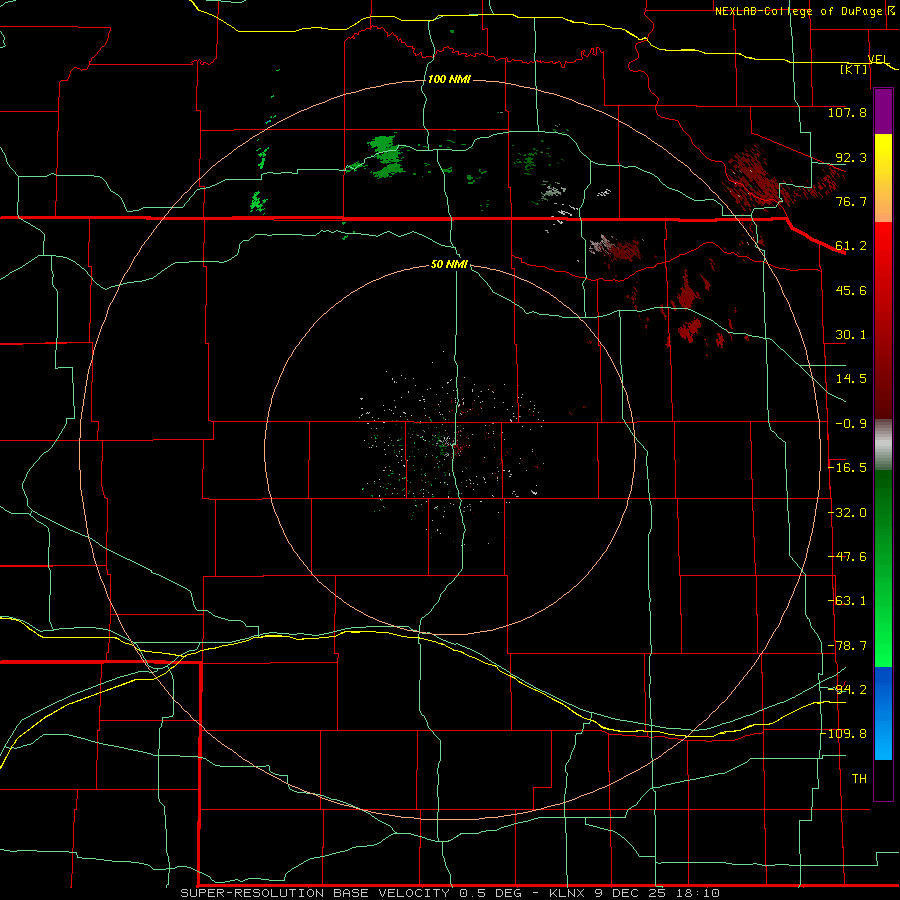The width and height of the screenshot is (900, 900).
Task: Click the purple segment of color bar
Action: (883, 111)
